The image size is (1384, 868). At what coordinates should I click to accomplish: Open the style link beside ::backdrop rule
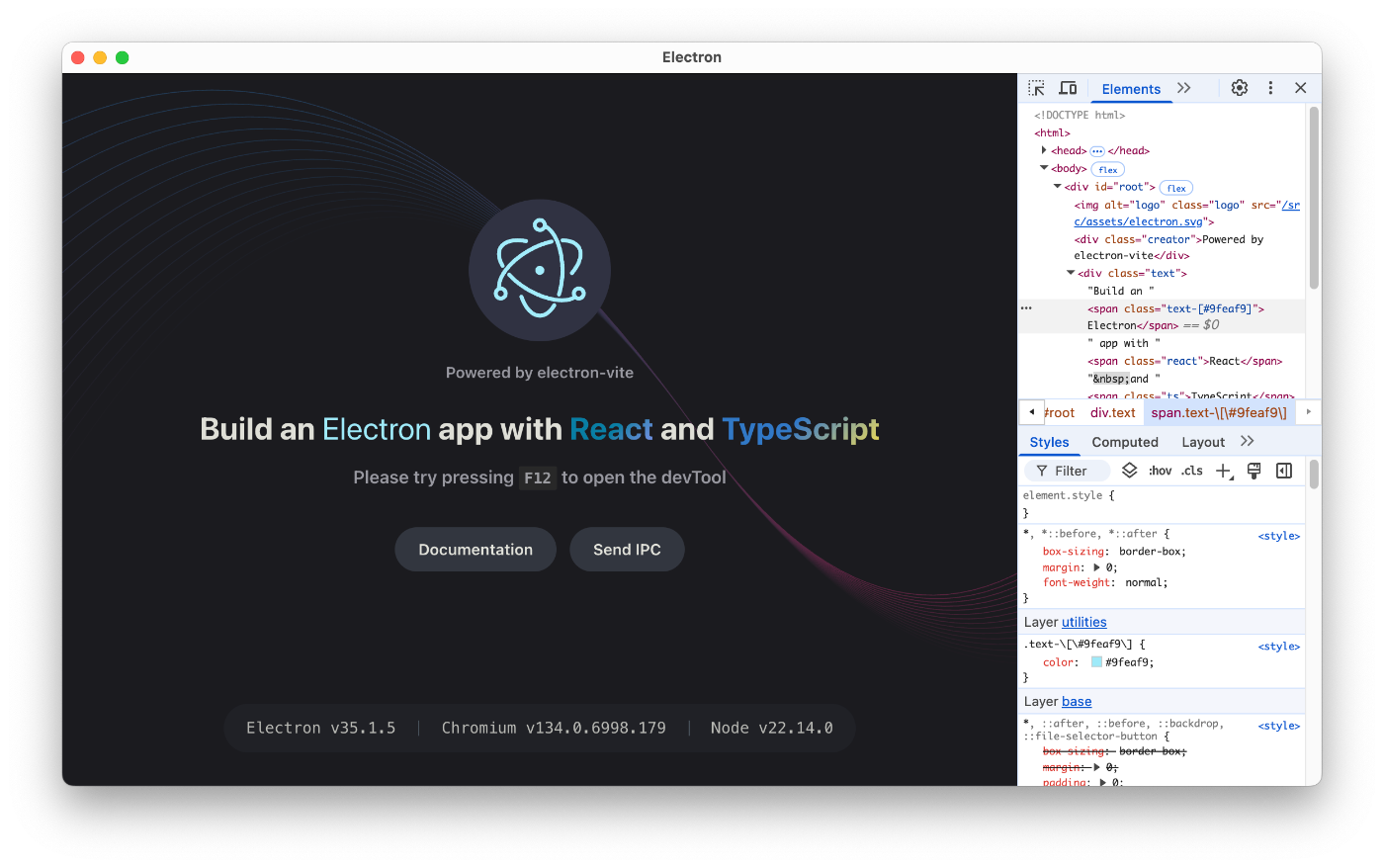(x=1279, y=726)
